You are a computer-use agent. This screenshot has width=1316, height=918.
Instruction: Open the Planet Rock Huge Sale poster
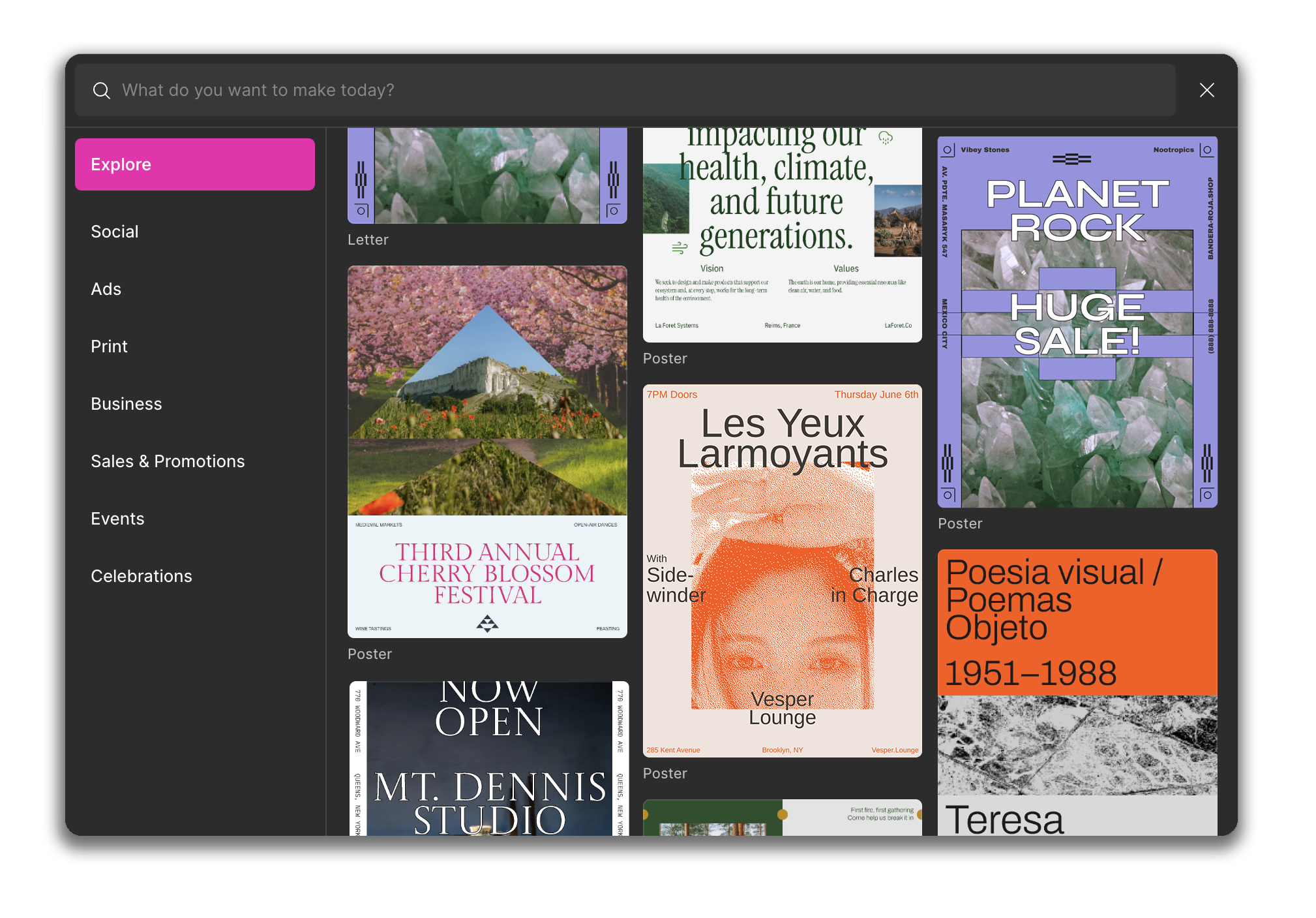1077,322
